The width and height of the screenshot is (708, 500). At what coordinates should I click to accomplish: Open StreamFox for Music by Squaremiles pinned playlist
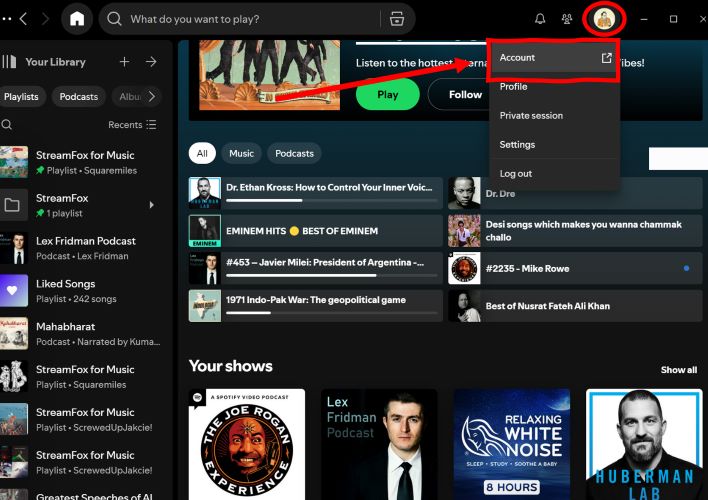click(81, 162)
